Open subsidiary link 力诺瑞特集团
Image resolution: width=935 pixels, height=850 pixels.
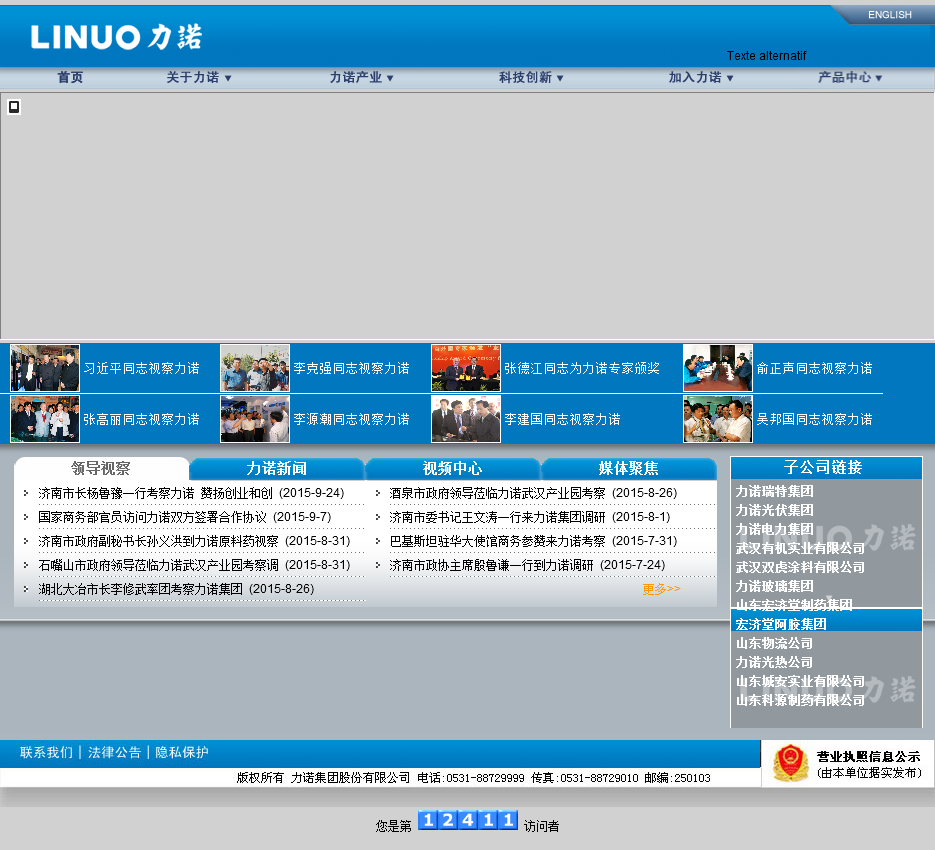(x=774, y=492)
